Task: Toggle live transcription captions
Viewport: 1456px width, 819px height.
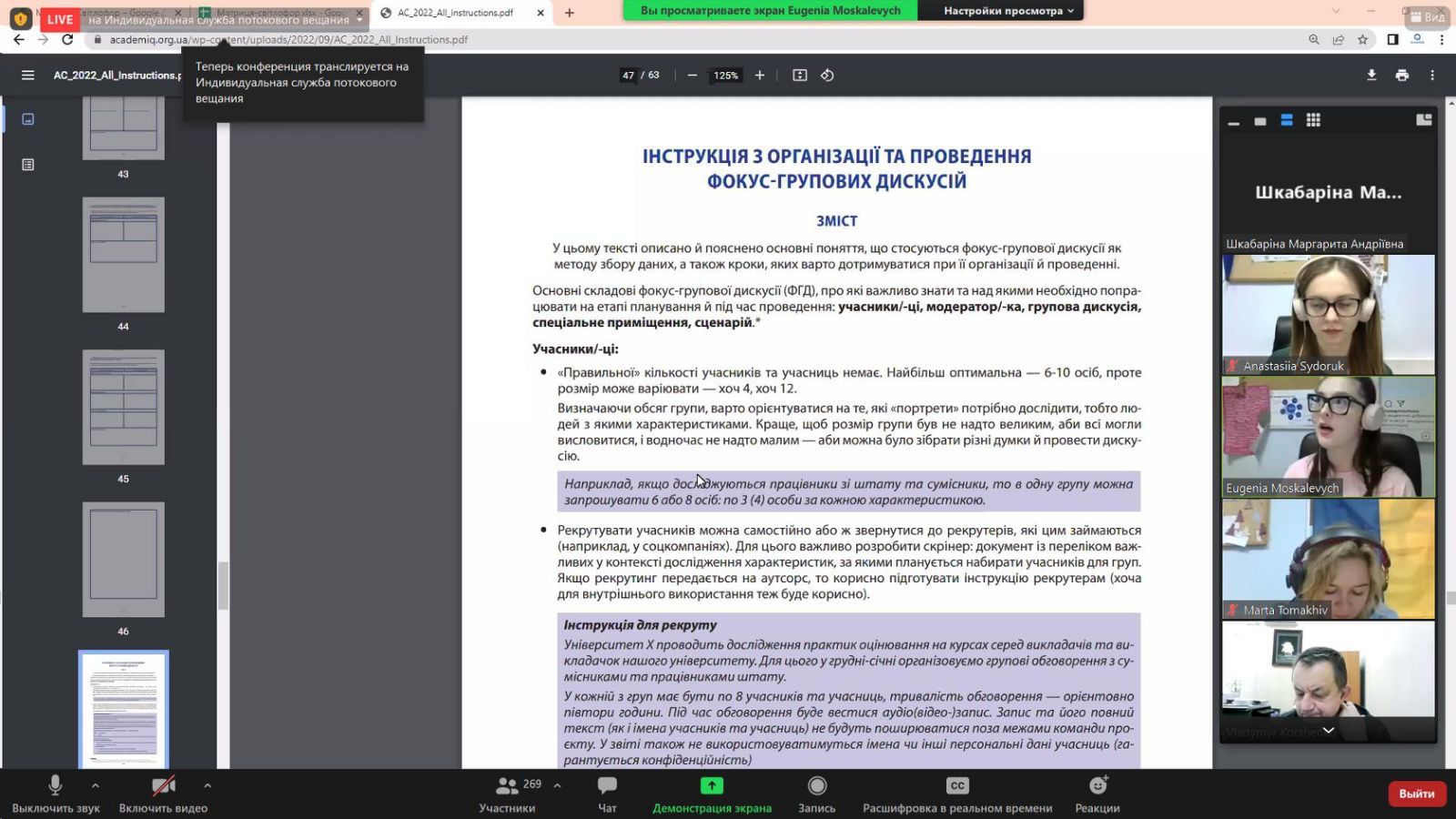Action: 957,794
